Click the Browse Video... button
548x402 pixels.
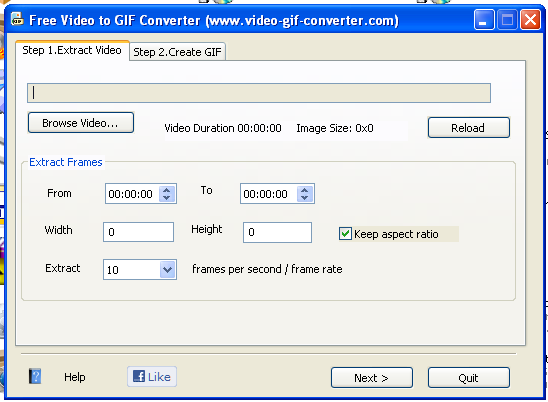81,123
